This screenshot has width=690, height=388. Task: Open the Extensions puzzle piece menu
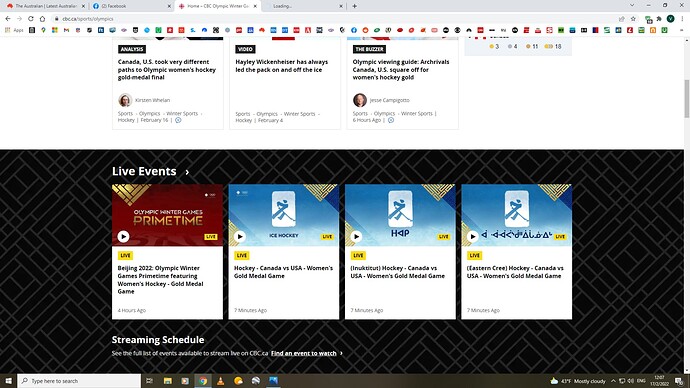pyautogui.click(x=659, y=18)
